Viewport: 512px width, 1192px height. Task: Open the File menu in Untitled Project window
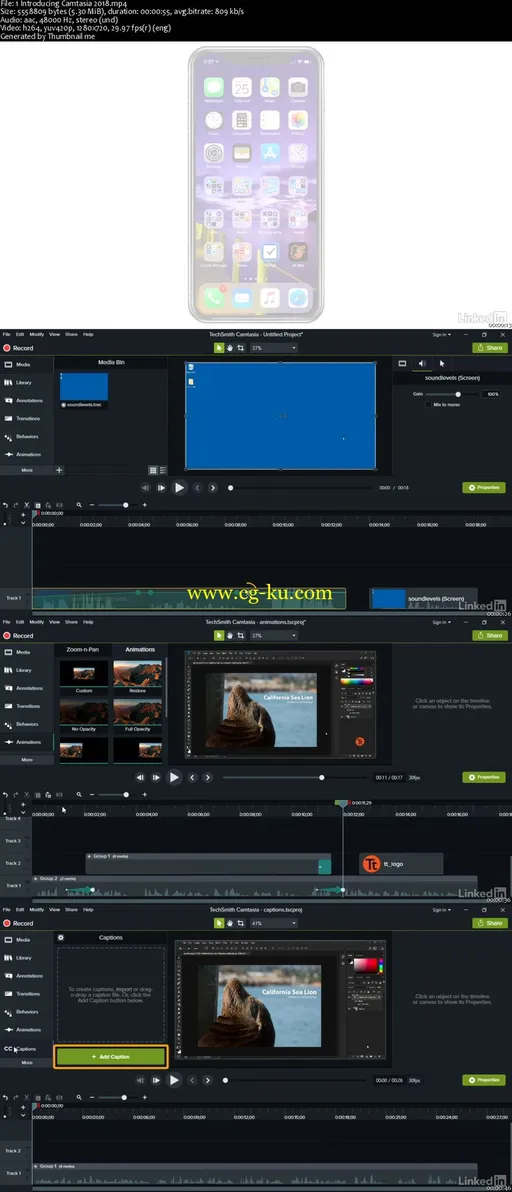pyautogui.click(x=6, y=334)
